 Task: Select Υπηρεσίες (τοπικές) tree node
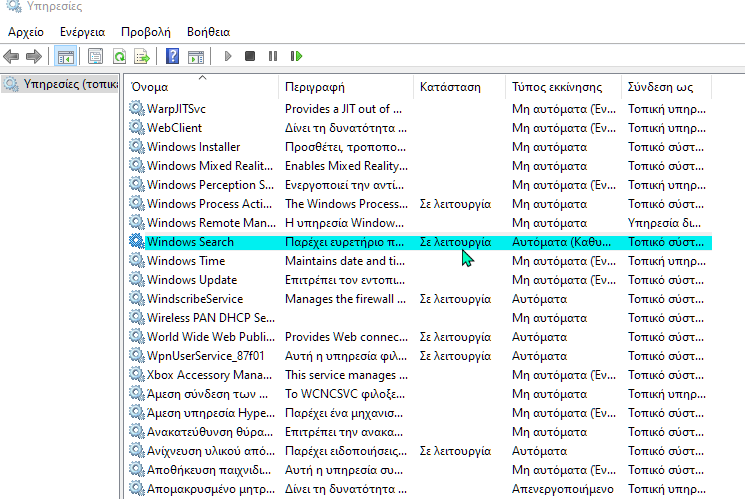60,84
